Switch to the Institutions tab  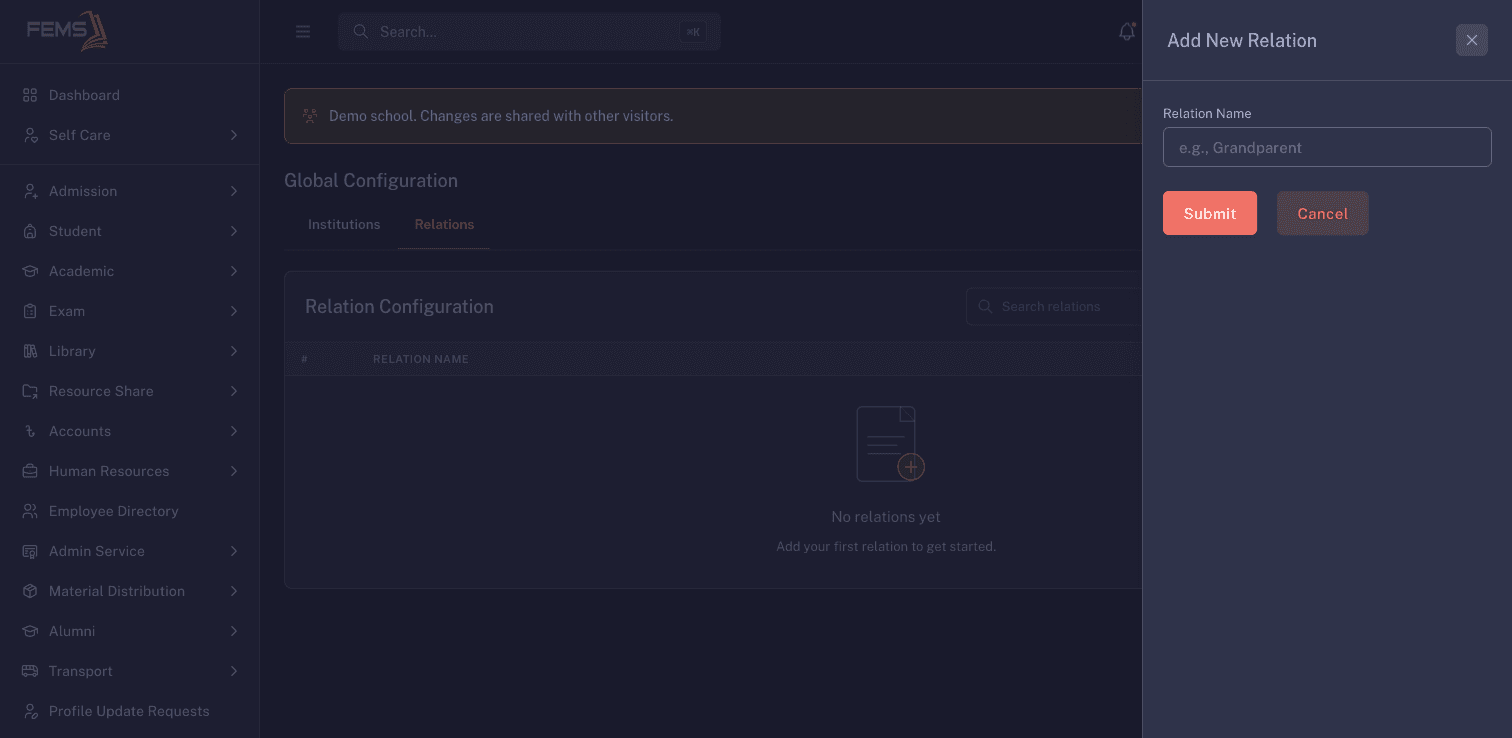click(344, 224)
